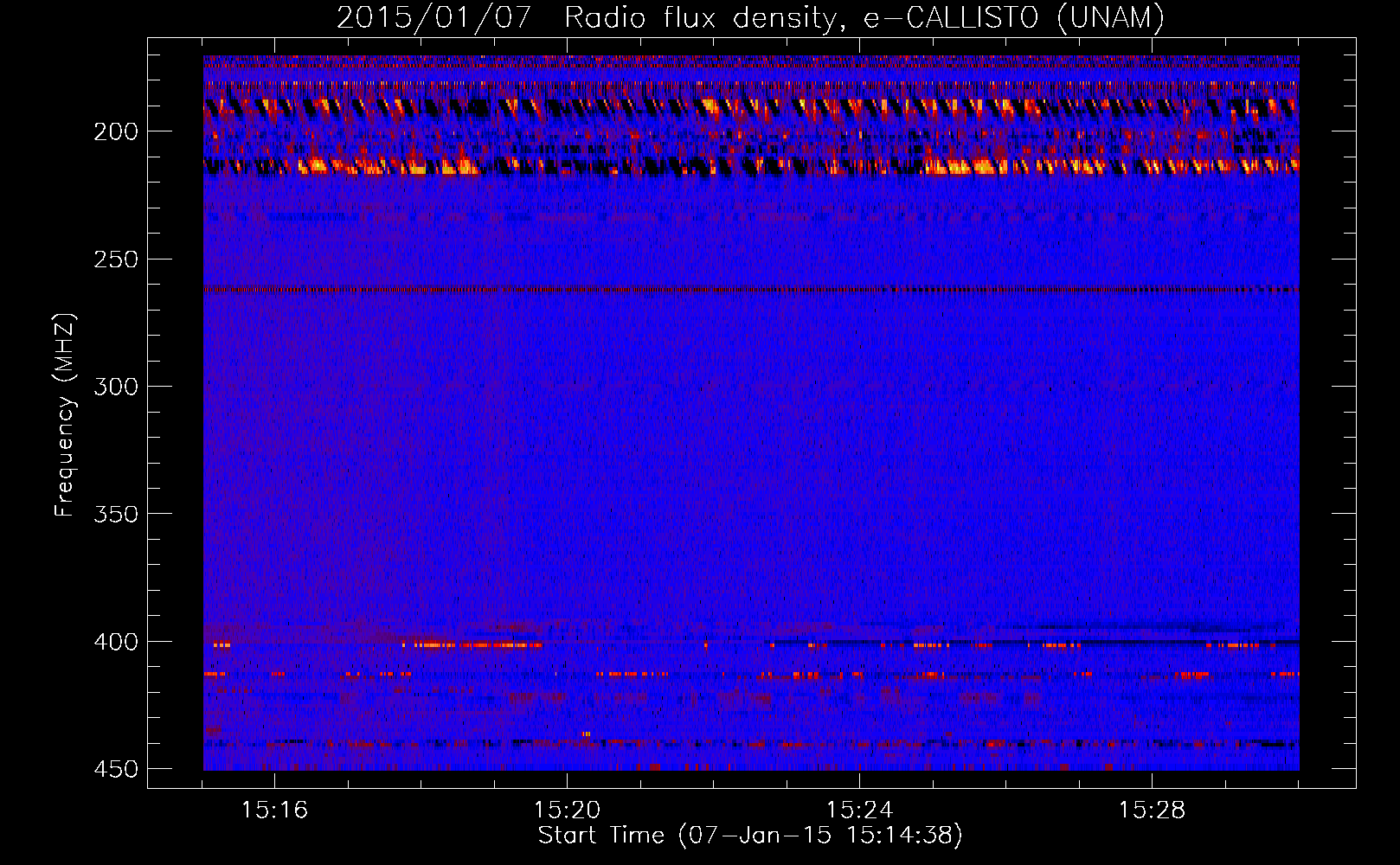1400x865 pixels.
Task: Click the 200 frequency tick label
Action: (116, 131)
